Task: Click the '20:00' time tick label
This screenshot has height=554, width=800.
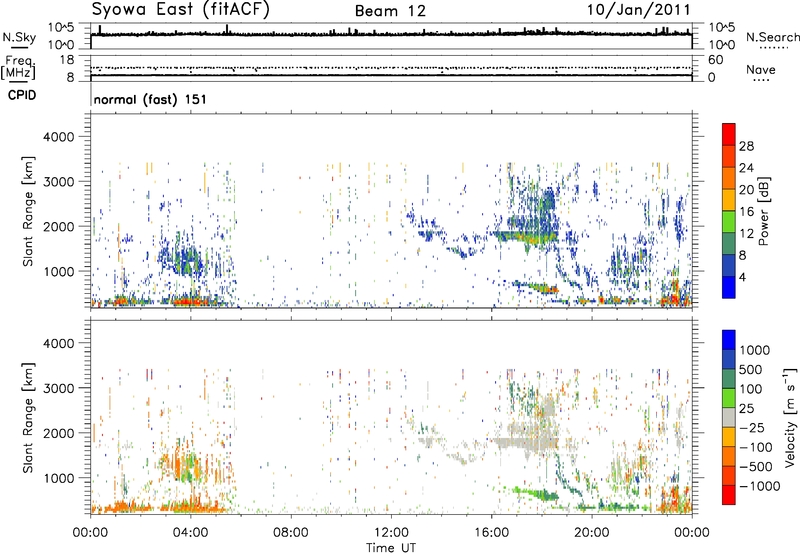Action: click(591, 533)
